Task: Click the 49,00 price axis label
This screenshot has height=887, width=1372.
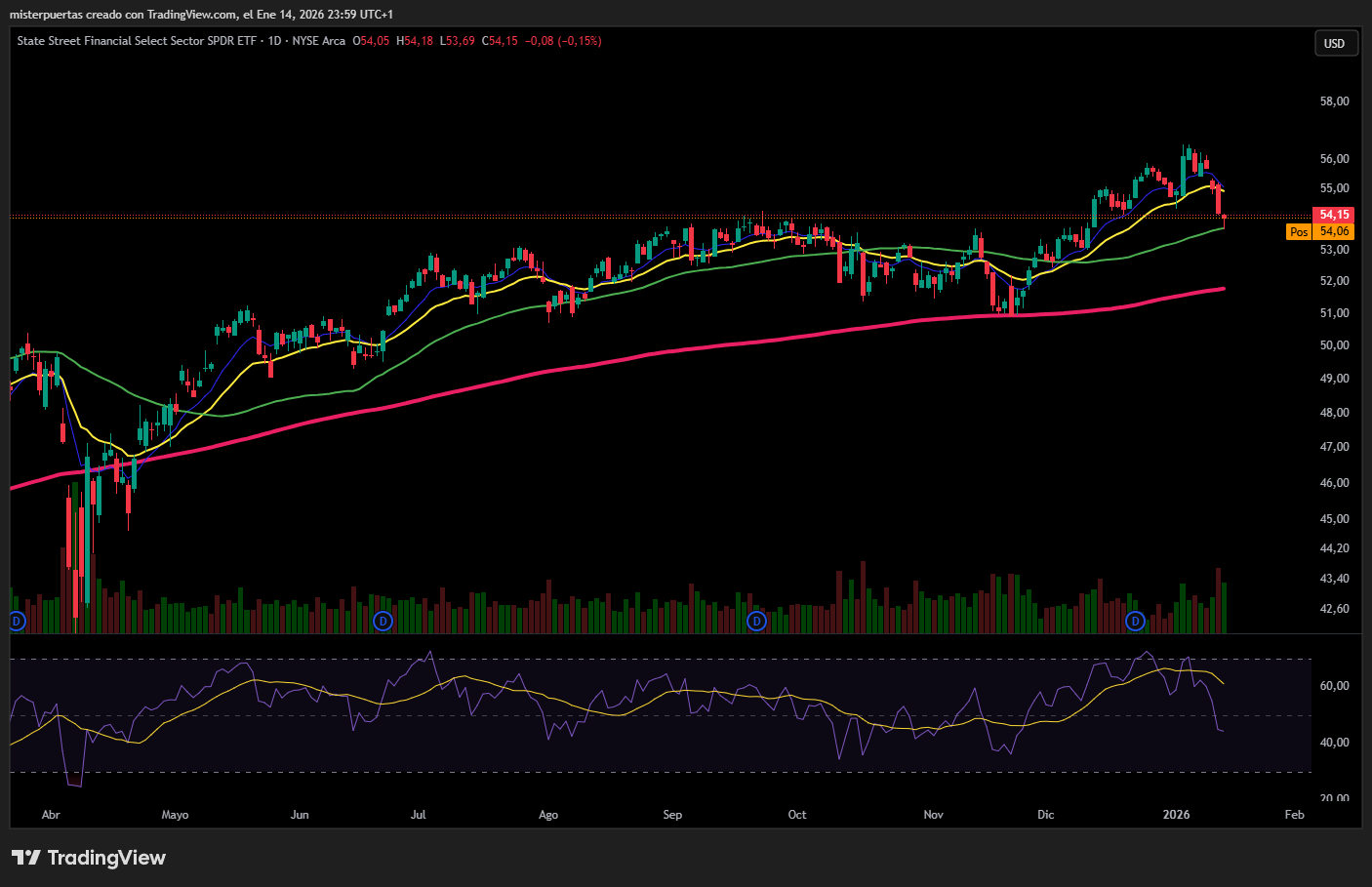Action: point(1334,379)
